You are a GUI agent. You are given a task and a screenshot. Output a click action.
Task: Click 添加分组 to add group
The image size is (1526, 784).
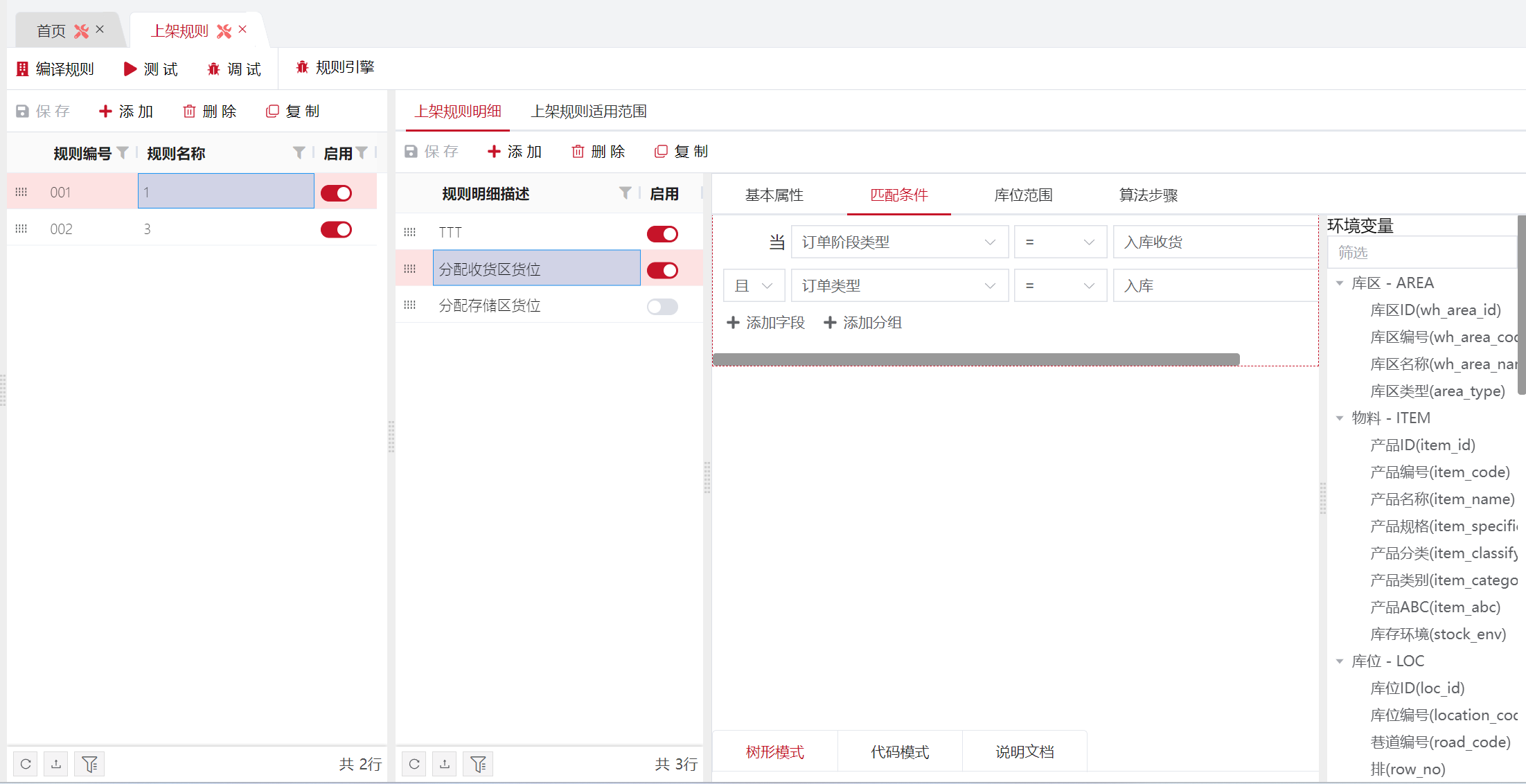coord(863,323)
